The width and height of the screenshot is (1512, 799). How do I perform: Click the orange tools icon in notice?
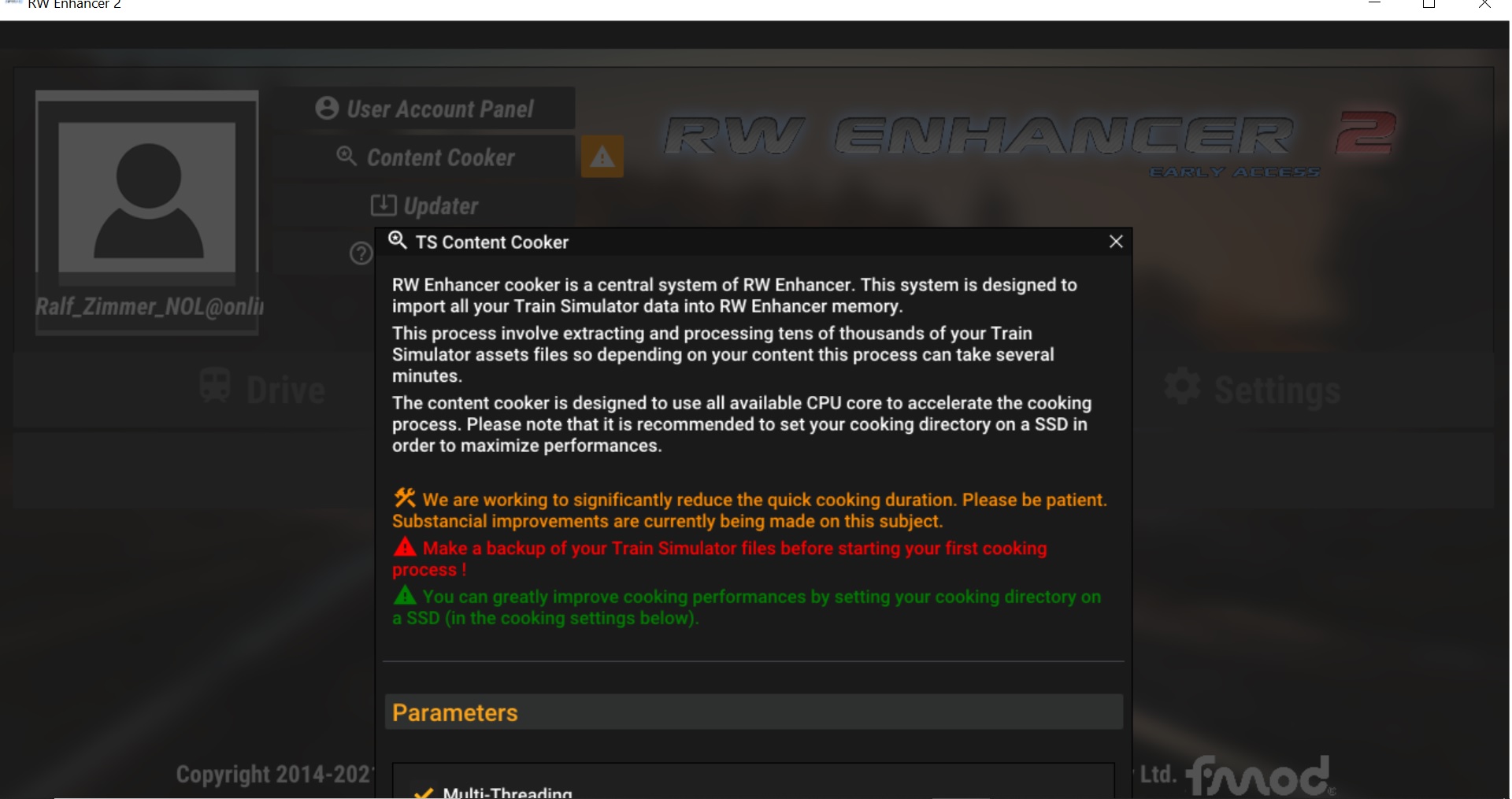[405, 498]
